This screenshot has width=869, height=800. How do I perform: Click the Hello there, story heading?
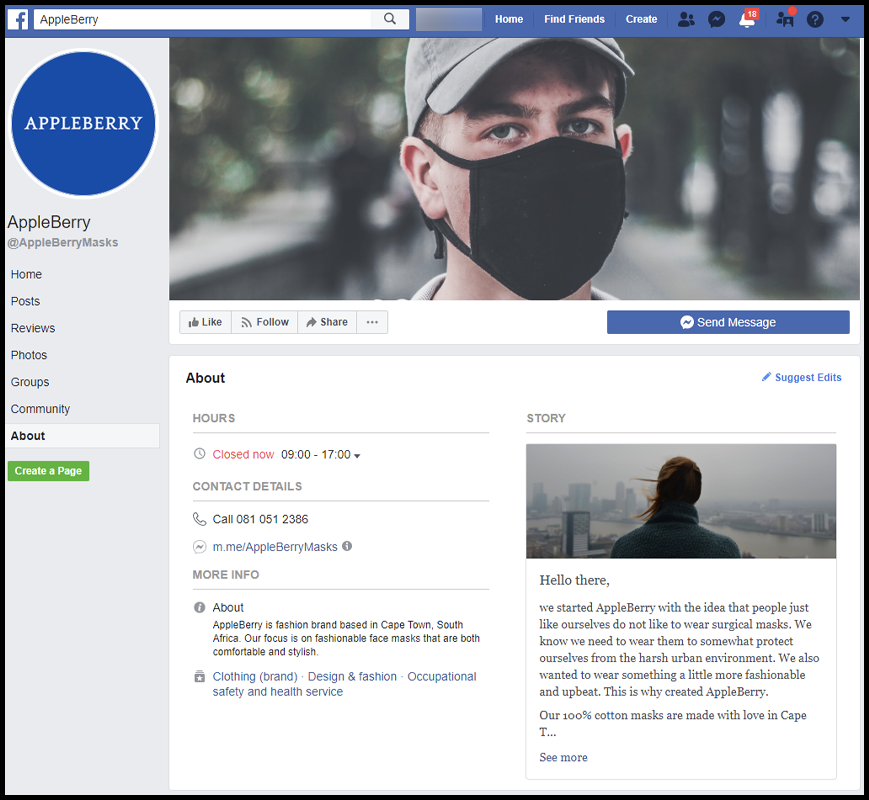[574, 580]
